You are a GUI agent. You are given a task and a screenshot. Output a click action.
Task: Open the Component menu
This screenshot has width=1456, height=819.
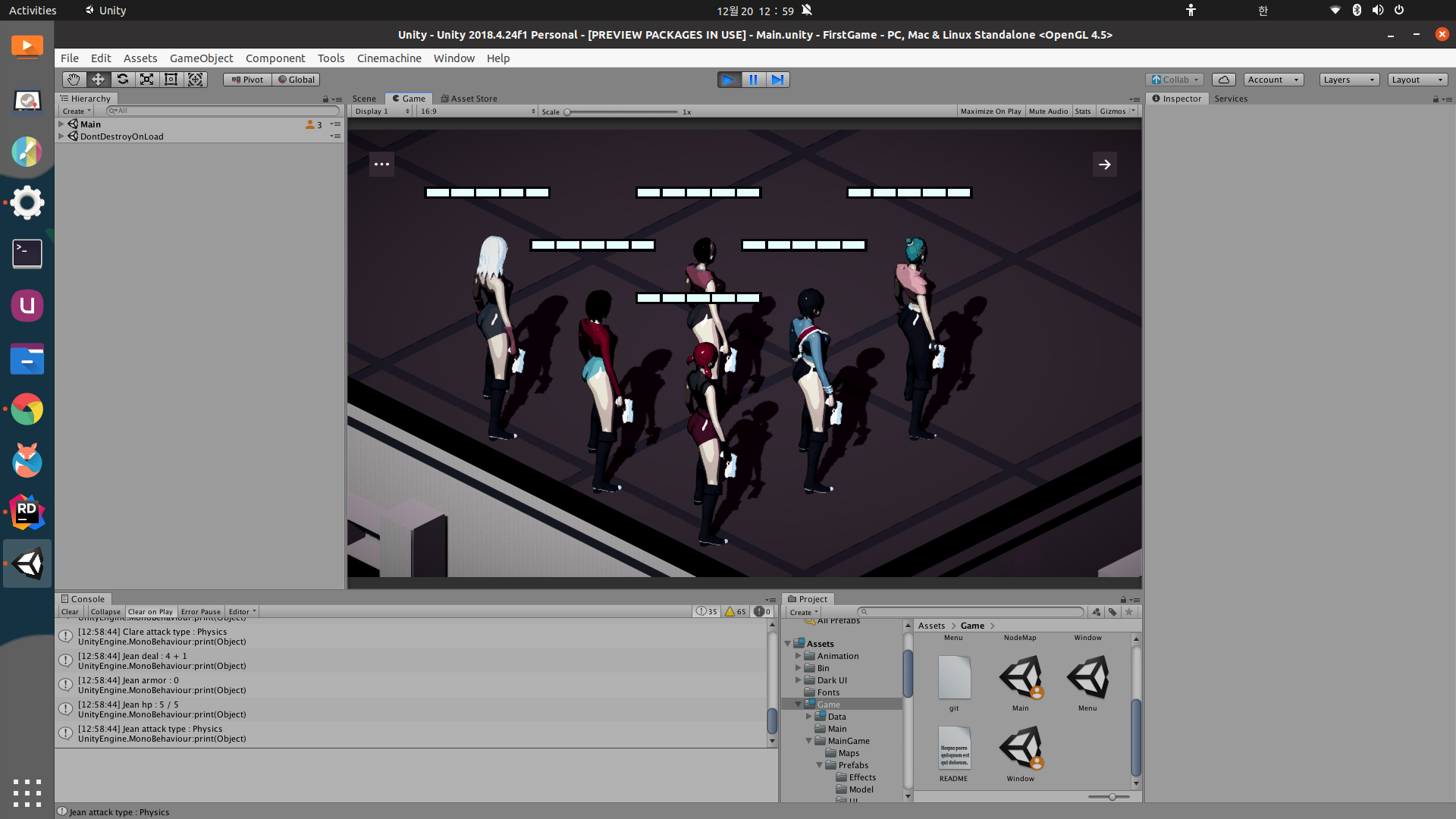tap(275, 58)
